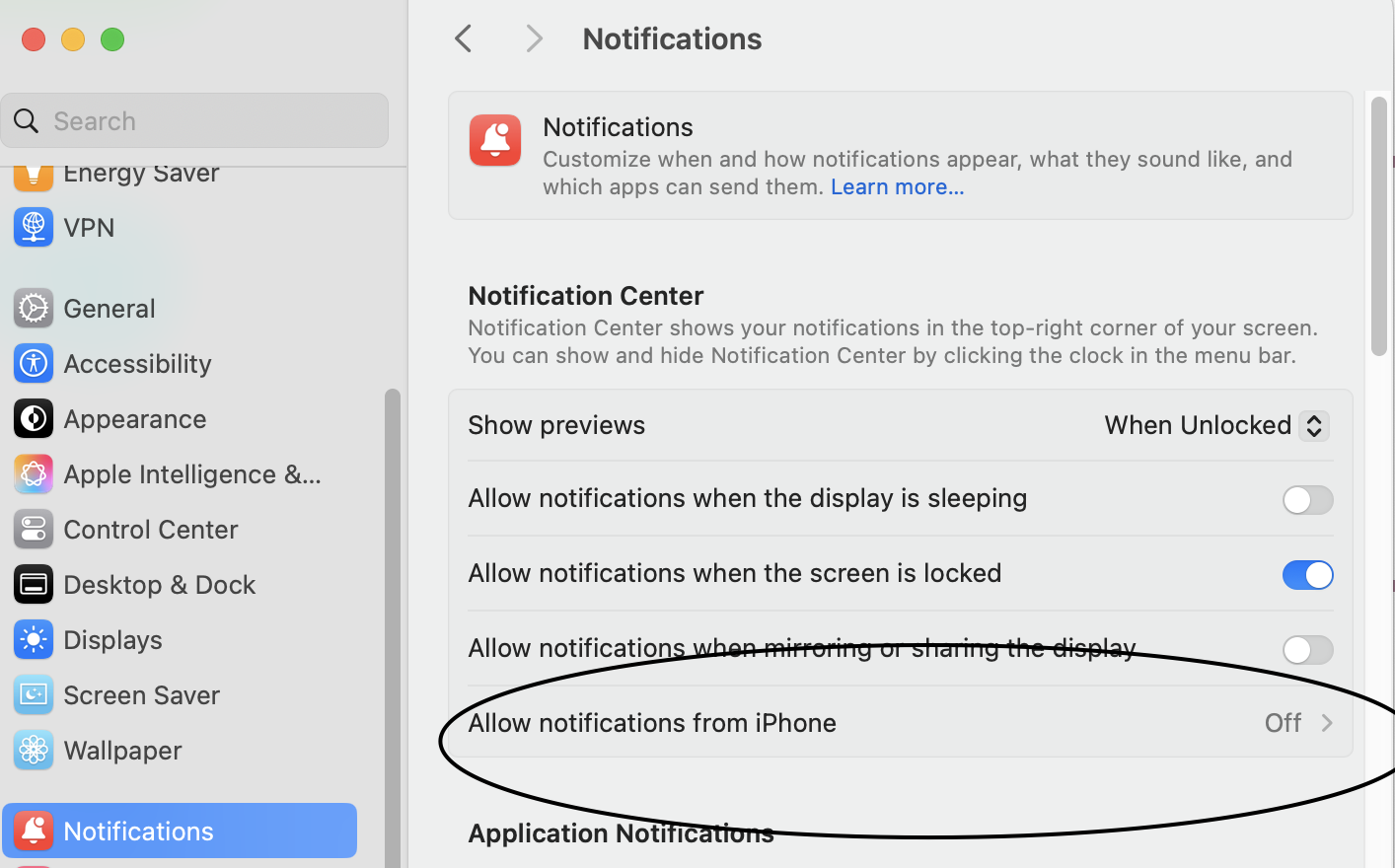Click the Notification Center heading
1395x868 pixels.
pyautogui.click(x=586, y=296)
